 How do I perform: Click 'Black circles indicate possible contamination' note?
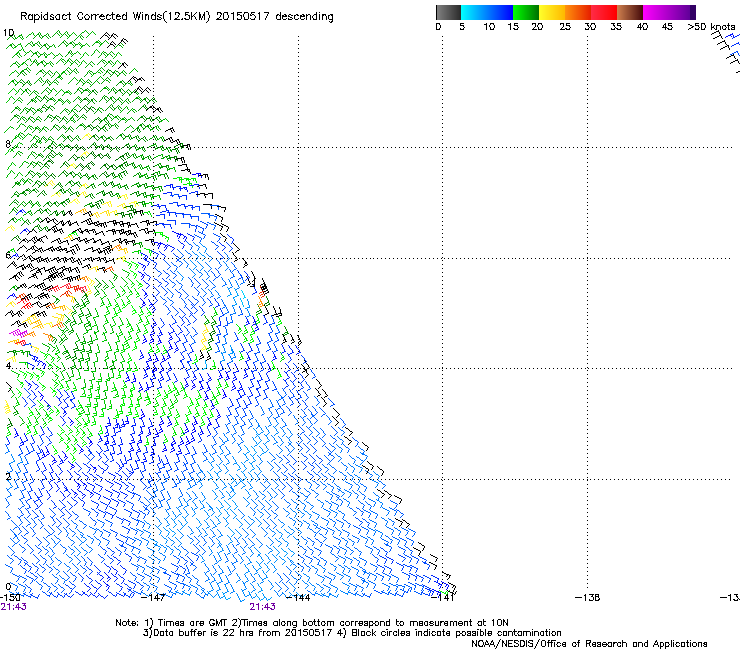coord(456,633)
